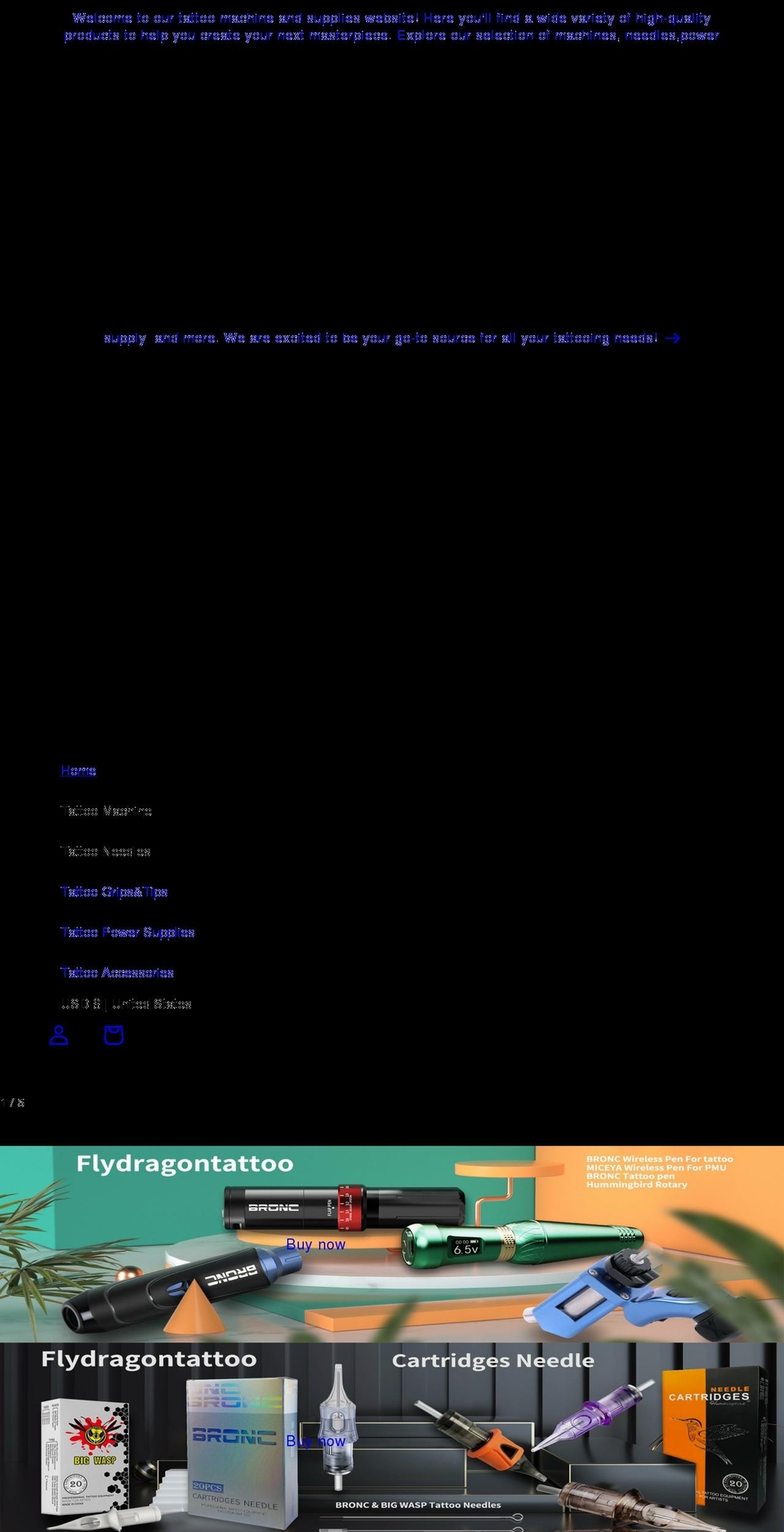Open Tattoo Power Supplies menu item
The image size is (784, 1532).
point(127,932)
